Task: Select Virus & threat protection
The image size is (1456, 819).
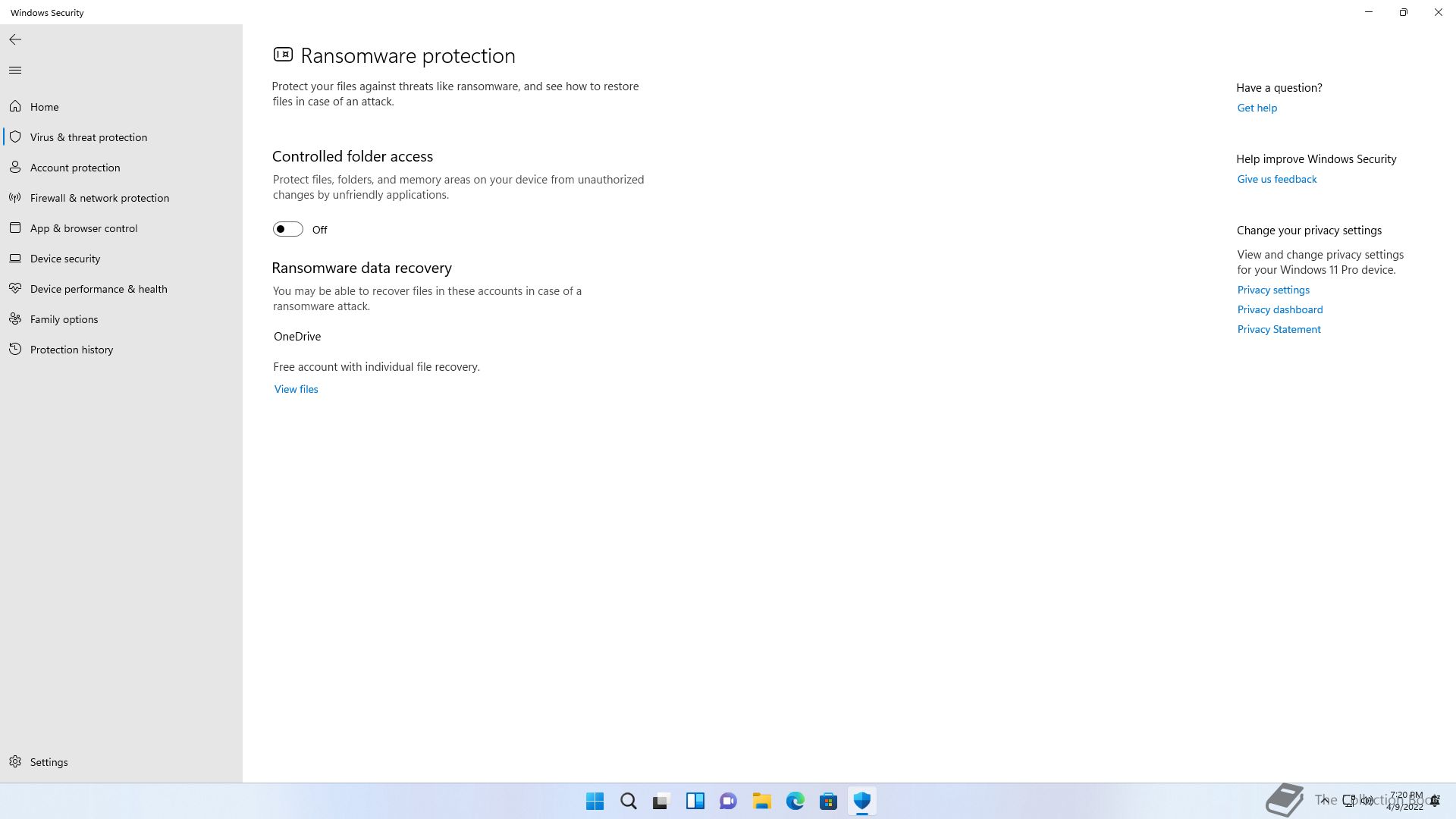Action: [x=121, y=137]
